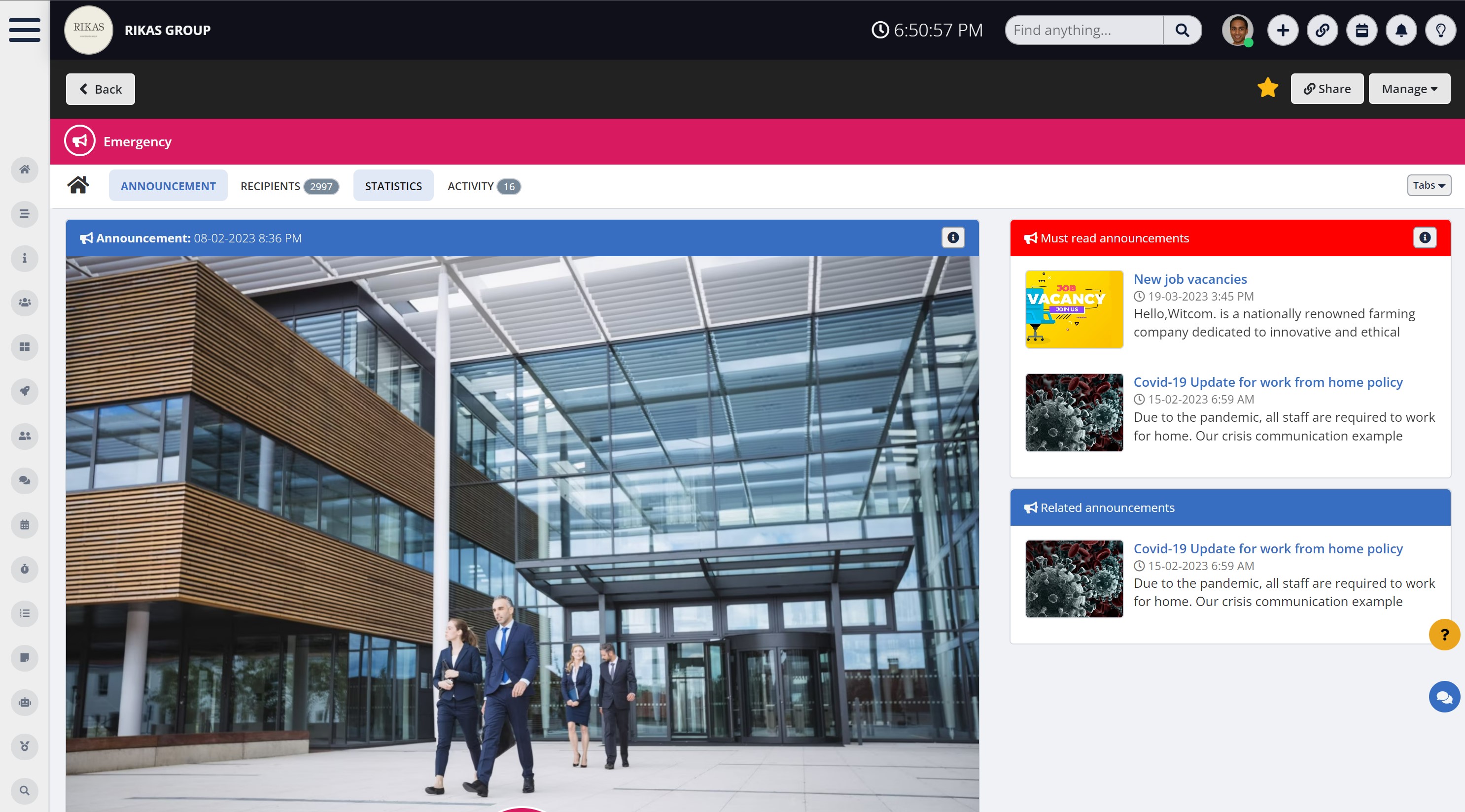
Task: Click the yellow favorite star icon
Action: (x=1267, y=88)
